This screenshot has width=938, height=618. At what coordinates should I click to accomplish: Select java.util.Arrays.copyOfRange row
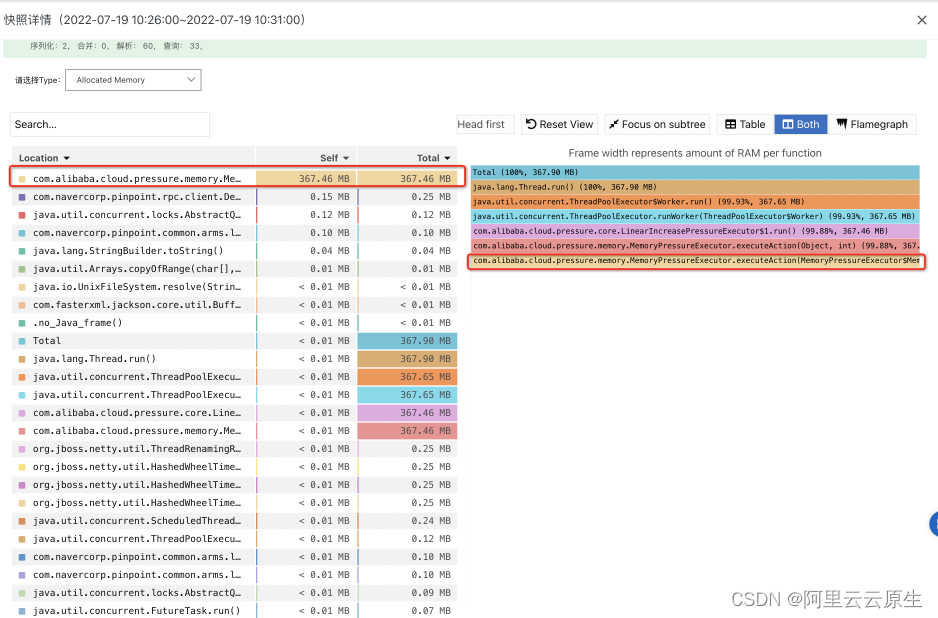click(x=234, y=269)
